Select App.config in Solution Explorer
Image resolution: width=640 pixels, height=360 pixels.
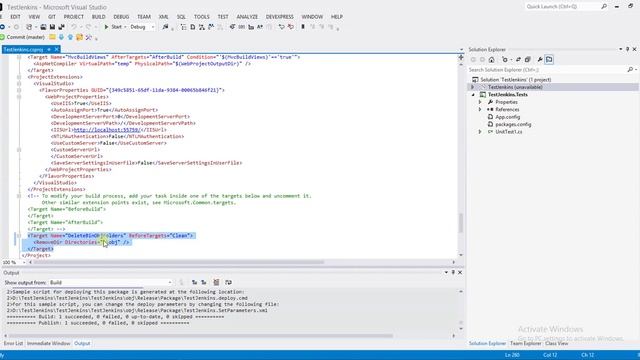[507, 117]
